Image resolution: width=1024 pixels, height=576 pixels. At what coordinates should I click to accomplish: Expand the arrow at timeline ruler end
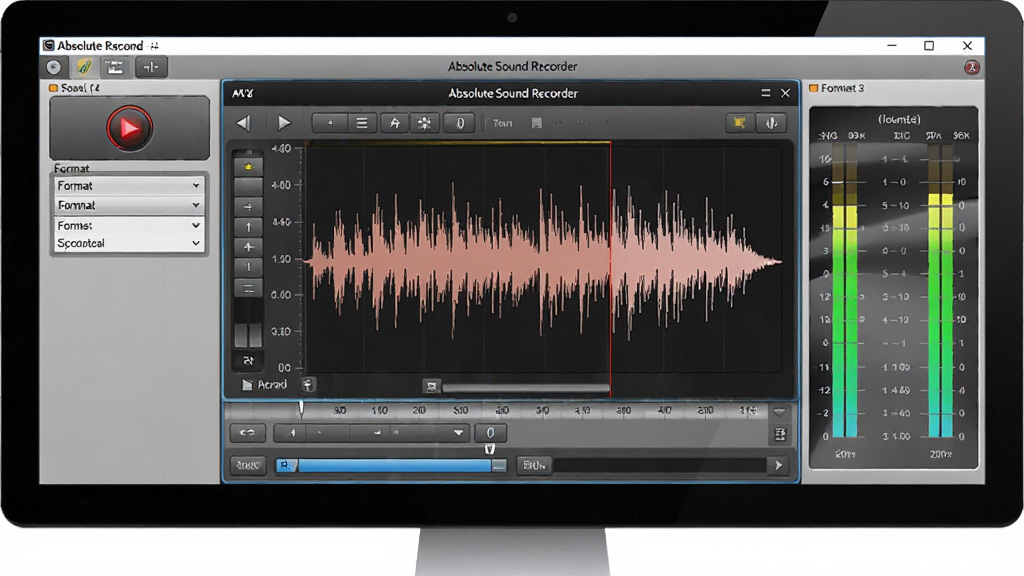coord(779,411)
